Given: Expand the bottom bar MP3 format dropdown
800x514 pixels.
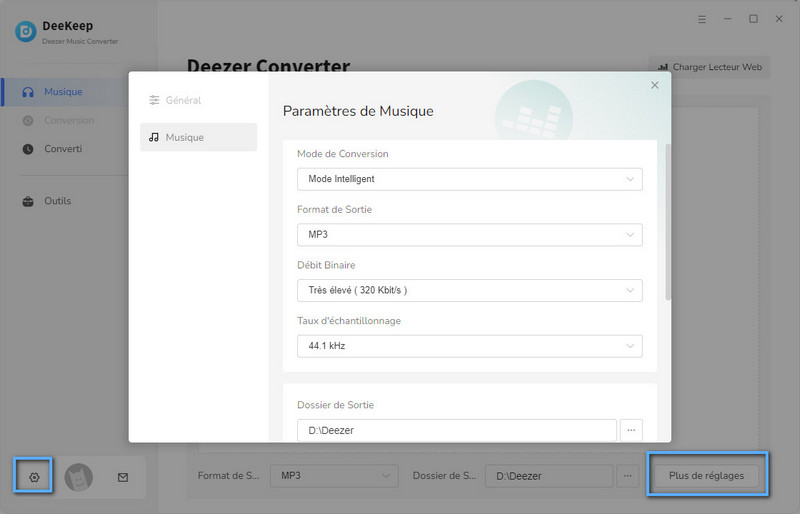Looking at the screenshot, I should pos(334,476).
